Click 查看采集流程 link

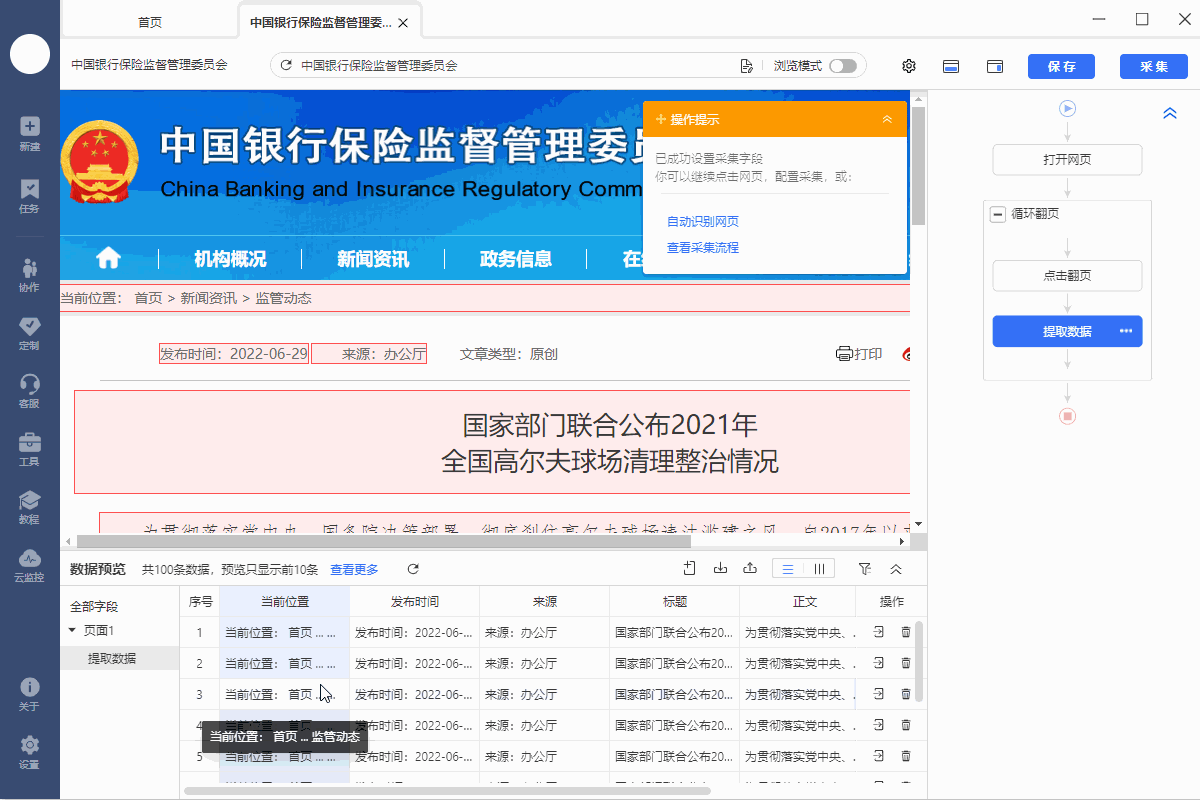coord(703,247)
